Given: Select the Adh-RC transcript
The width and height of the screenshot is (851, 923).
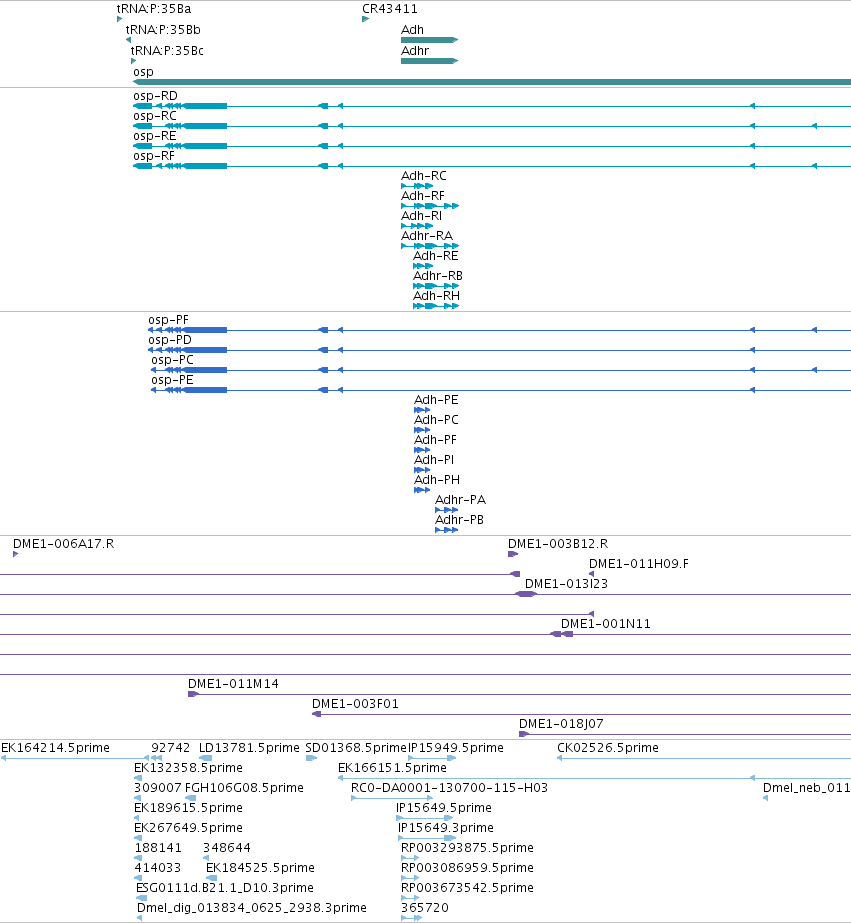Looking at the screenshot, I should [417, 186].
